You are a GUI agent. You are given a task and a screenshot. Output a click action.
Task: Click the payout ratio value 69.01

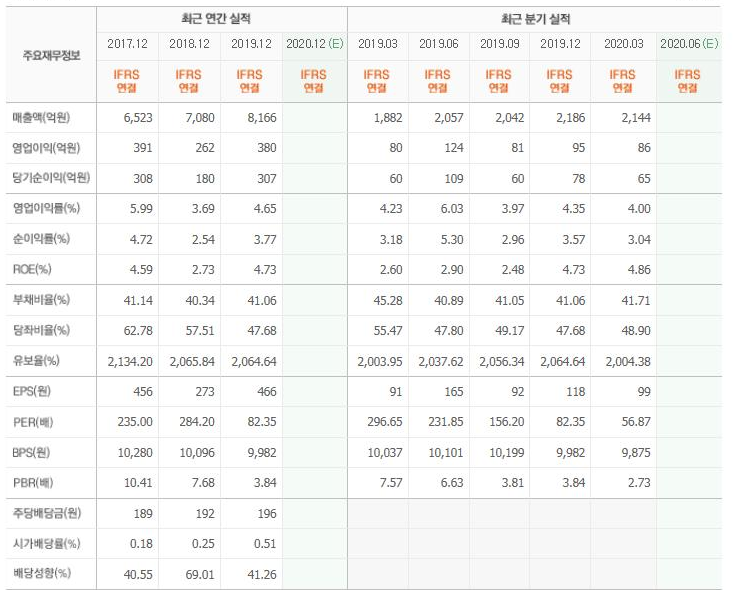(x=200, y=574)
